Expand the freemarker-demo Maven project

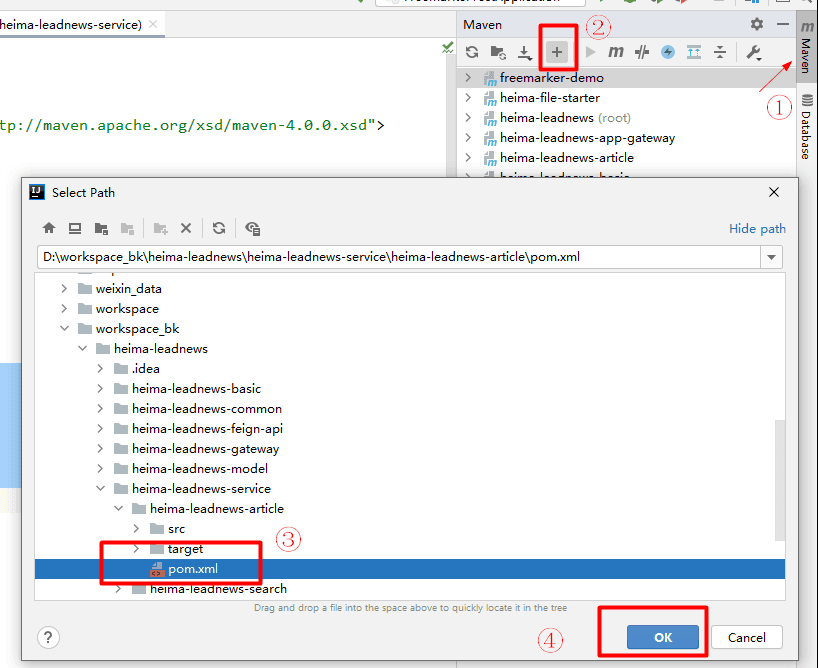click(x=468, y=78)
